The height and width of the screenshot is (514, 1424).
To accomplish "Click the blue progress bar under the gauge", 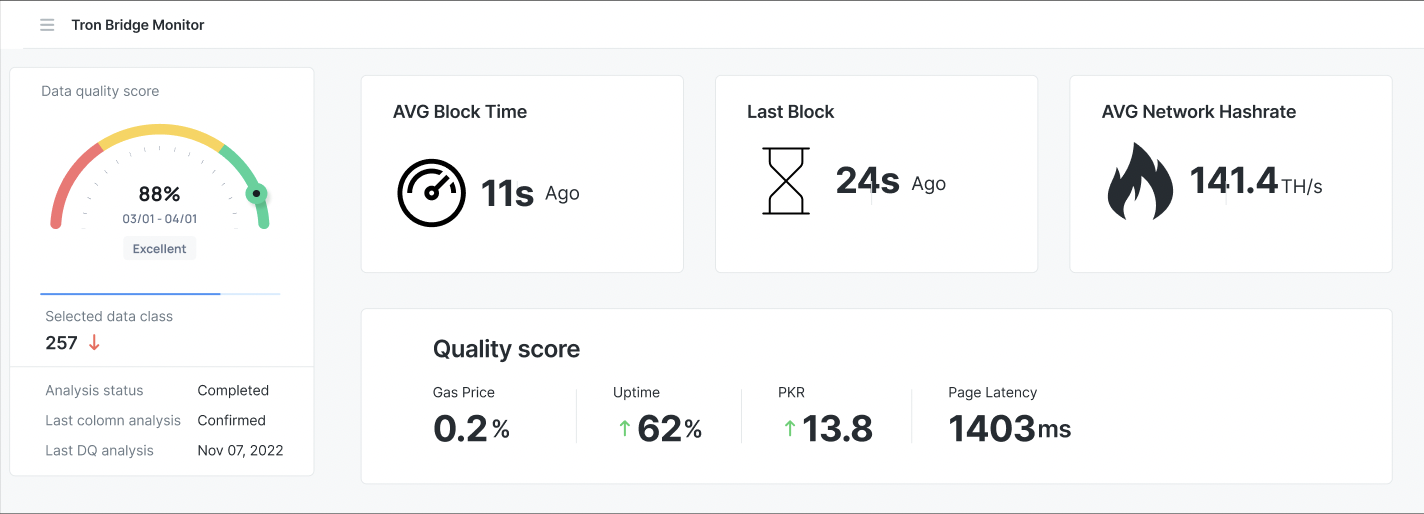I will pyautogui.click(x=130, y=294).
